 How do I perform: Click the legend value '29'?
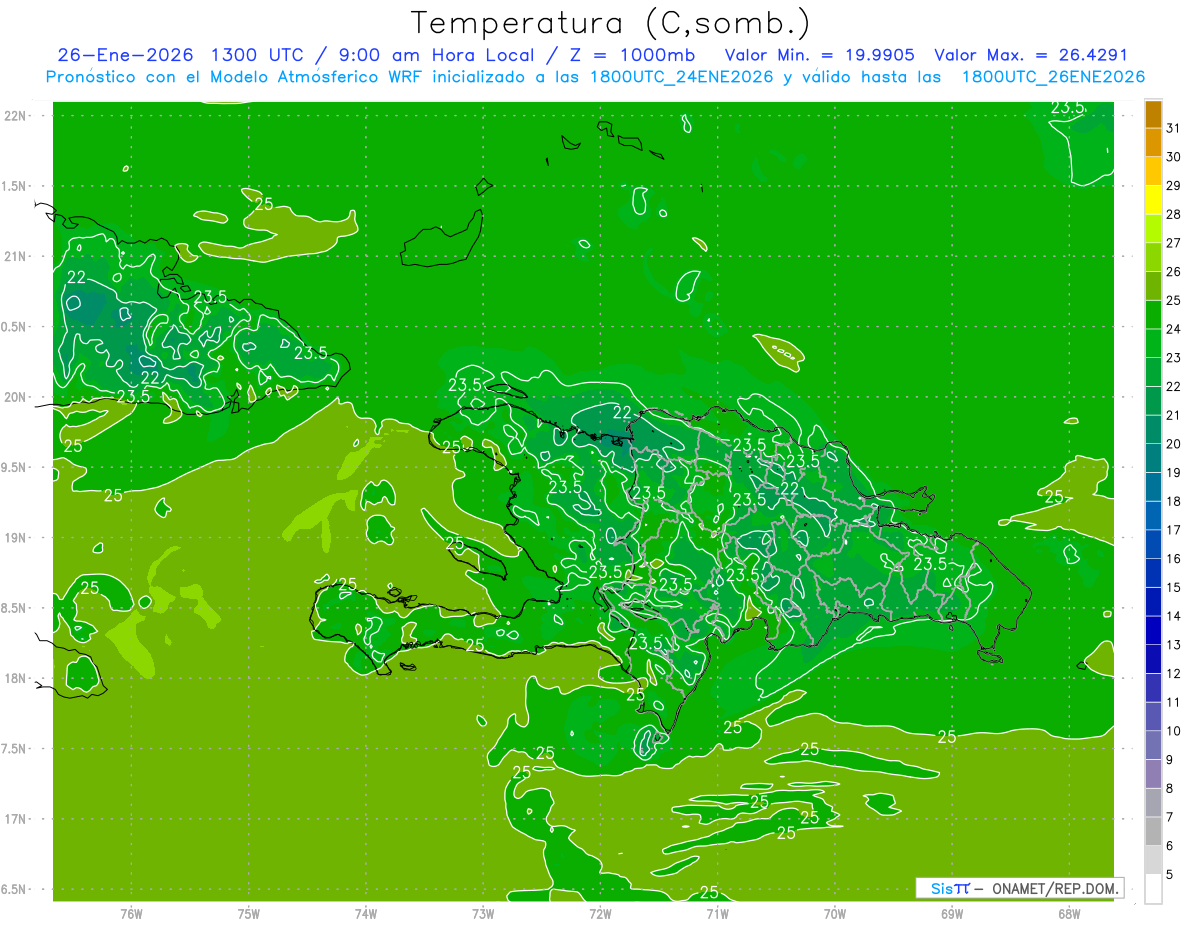1174,185
